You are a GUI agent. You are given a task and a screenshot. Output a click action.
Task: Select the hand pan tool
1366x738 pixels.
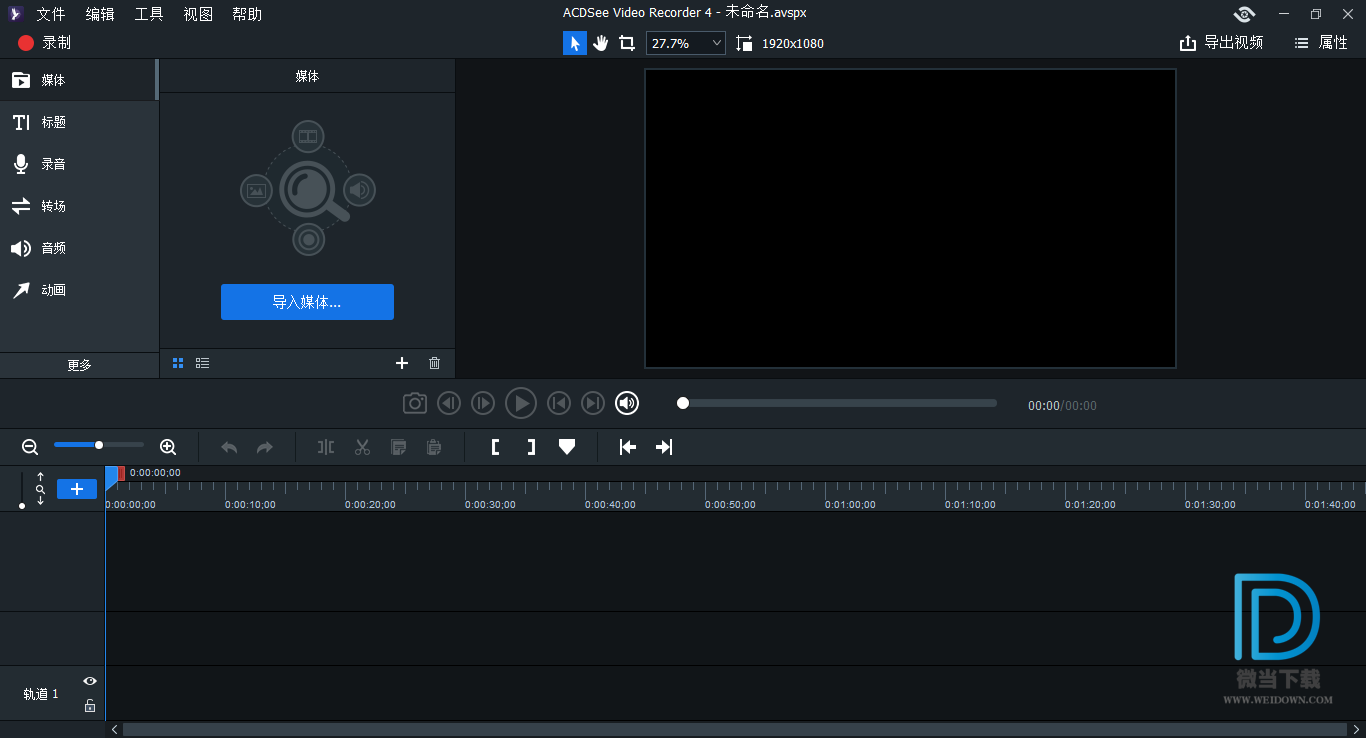(601, 43)
